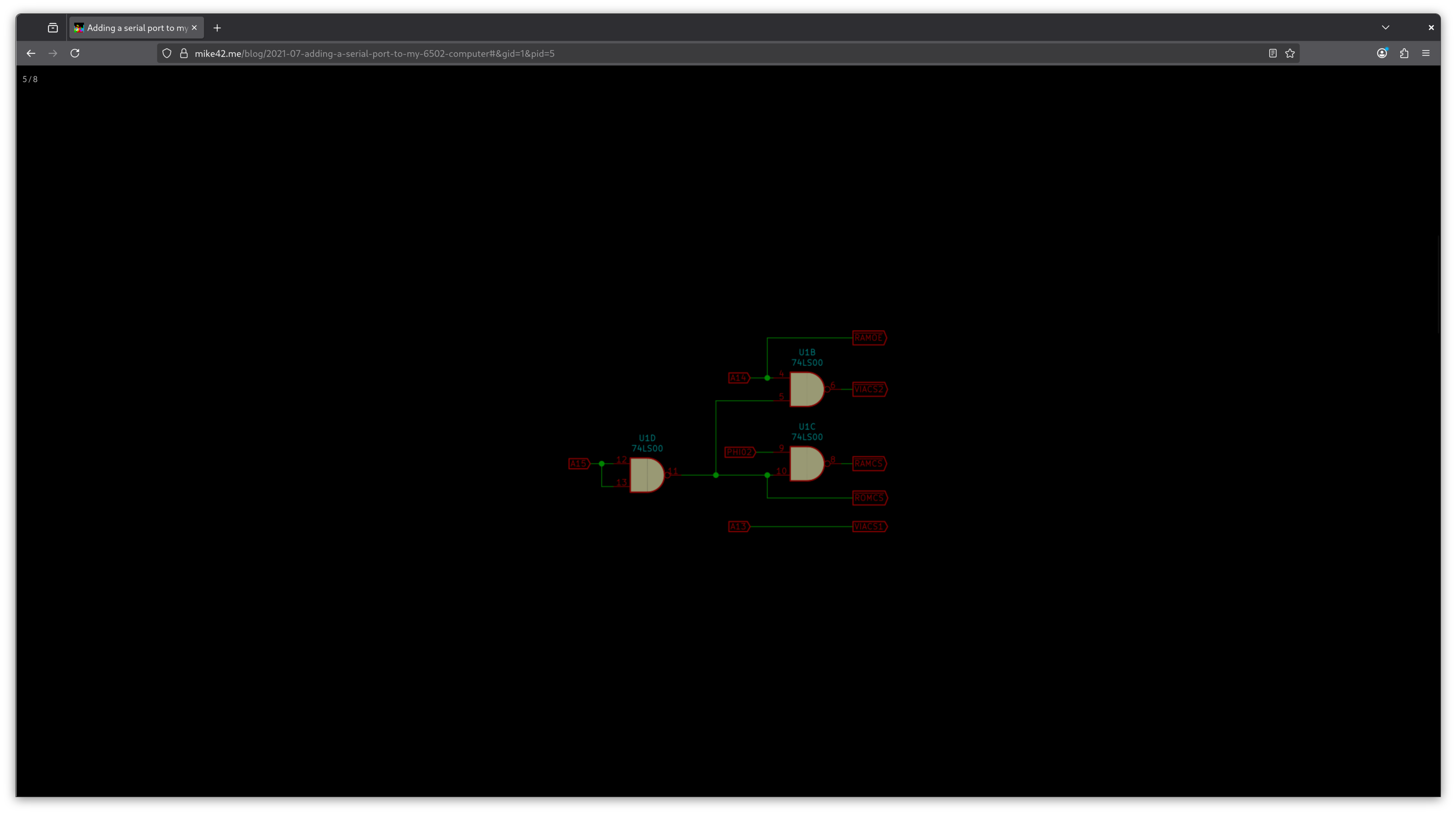Click the RAMOE output label in schematic
This screenshot has width=1456, height=814.
(x=869, y=338)
